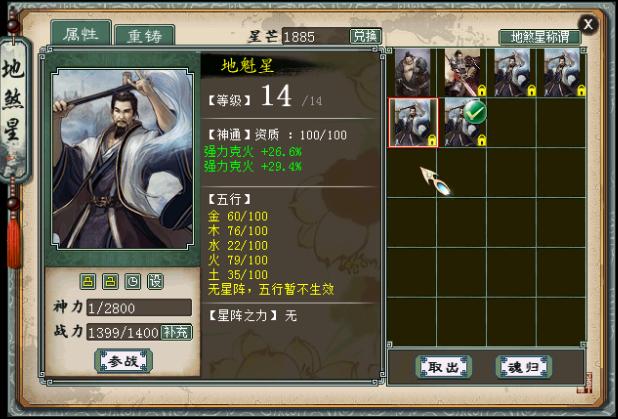This screenshot has height=419, width=618.
Task: Click the 补充 replenish button
Action: click(x=176, y=332)
